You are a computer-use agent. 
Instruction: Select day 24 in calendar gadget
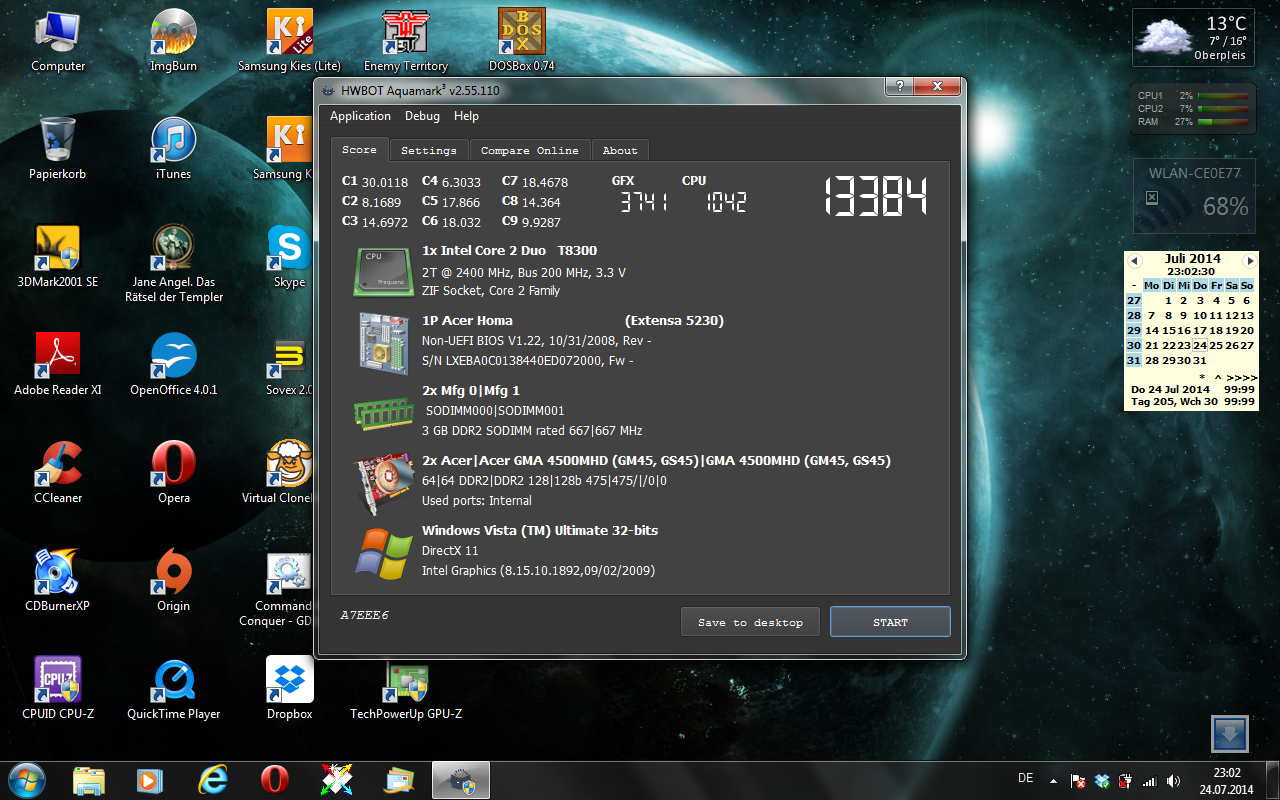coord(1201,345)
